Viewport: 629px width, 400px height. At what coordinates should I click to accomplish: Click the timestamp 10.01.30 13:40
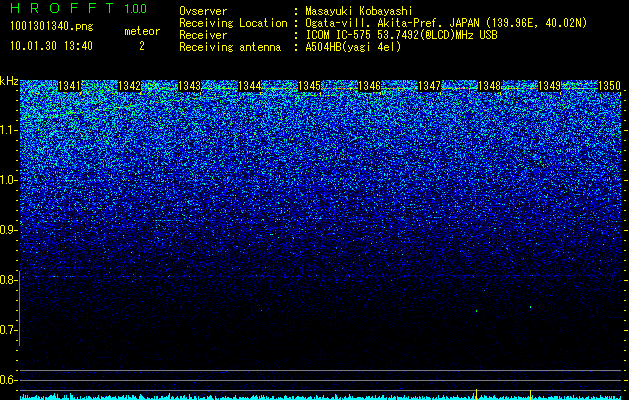click(51, 46)
